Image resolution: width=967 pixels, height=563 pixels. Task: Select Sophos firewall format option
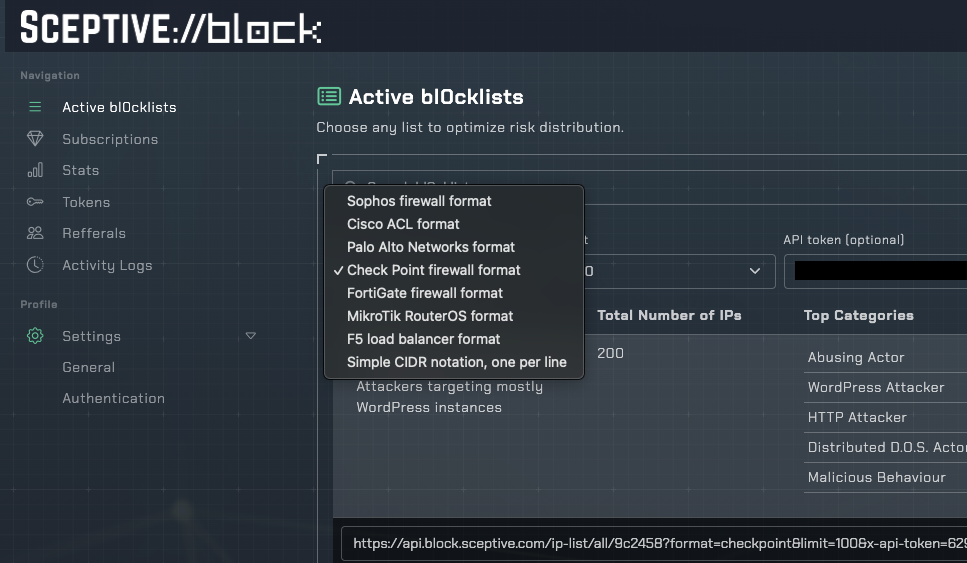[x=419, y=201]
